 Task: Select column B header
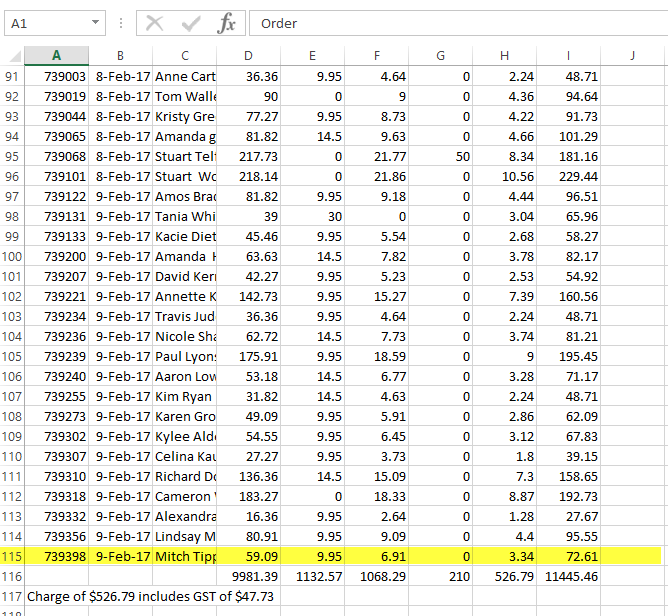click(x=121, y=55)
